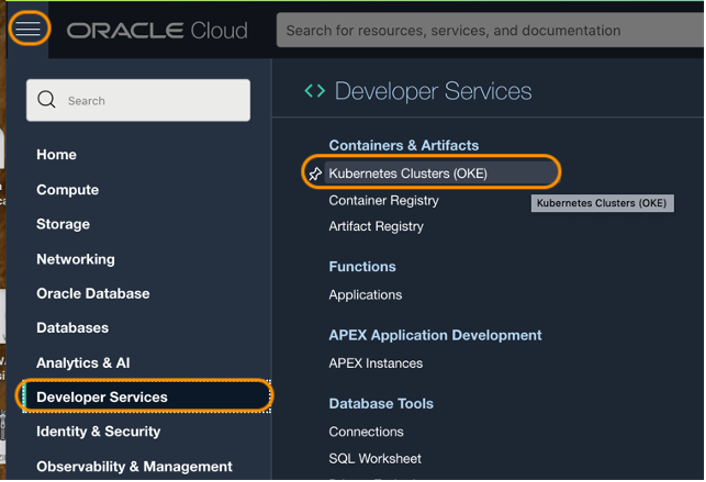This screenshot has width=706, height=482.
Task: Open APEX Instances link
Action: point(376,363)
